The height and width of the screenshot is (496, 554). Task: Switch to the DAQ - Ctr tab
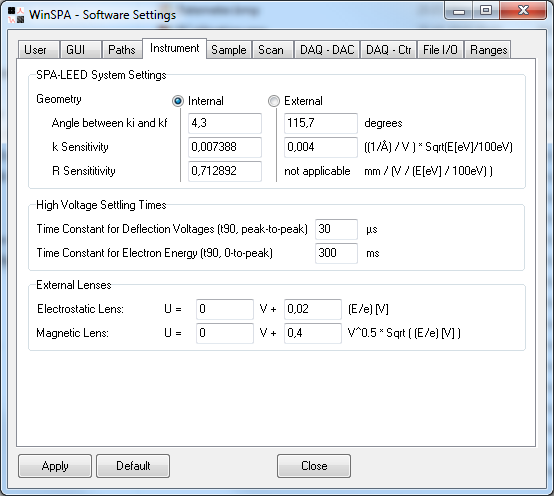tap(388, 49)
